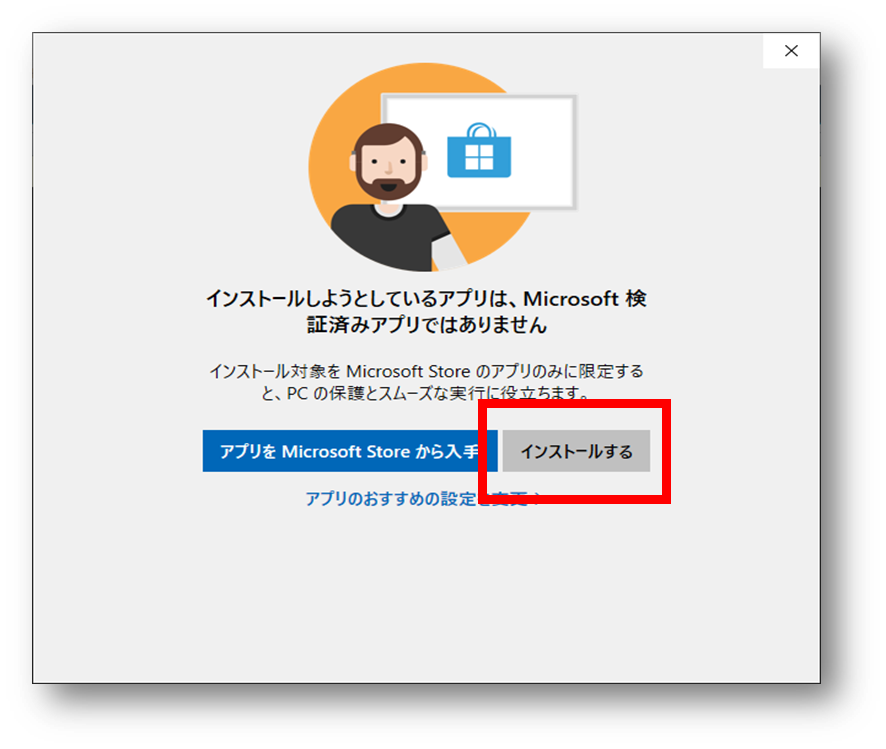
Task: Click the インストールする button
Action: (x=576, y=451)
